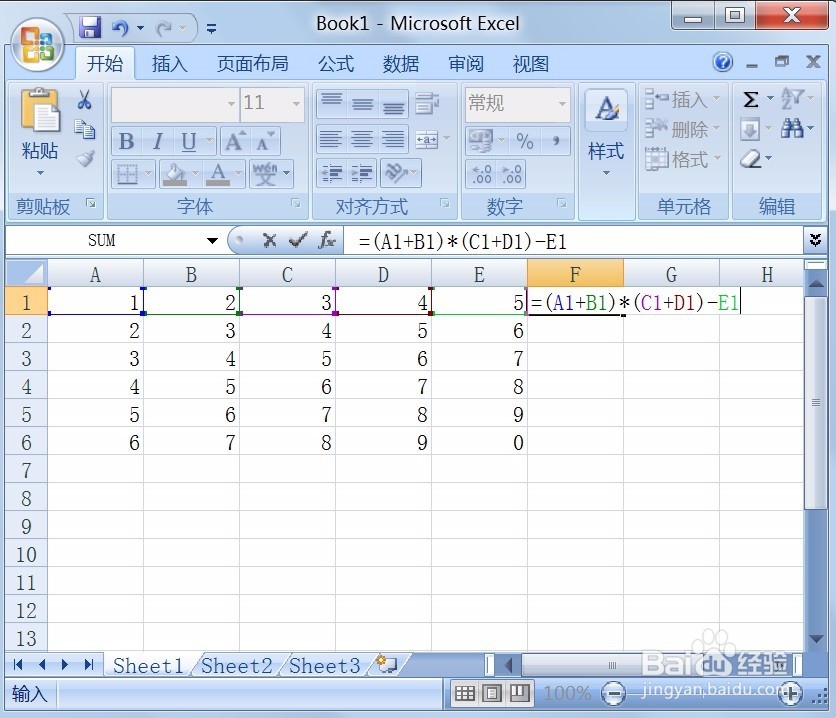Click the text orientation icon
Image resolution: width=836 pixels, height=718 pixels.
click(x=396, y=173)
